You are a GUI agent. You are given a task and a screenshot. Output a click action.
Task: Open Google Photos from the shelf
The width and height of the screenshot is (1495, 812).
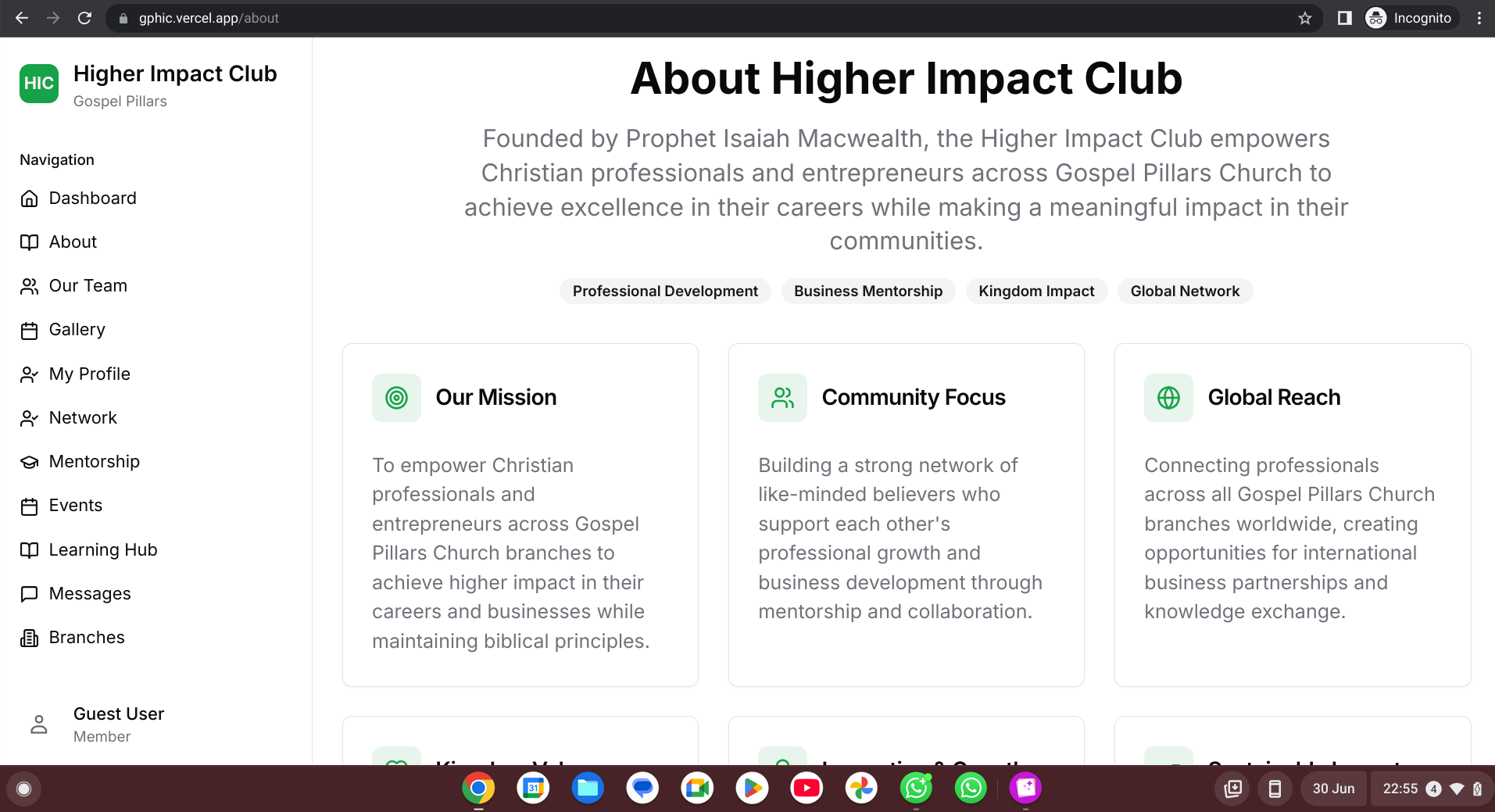861,788
